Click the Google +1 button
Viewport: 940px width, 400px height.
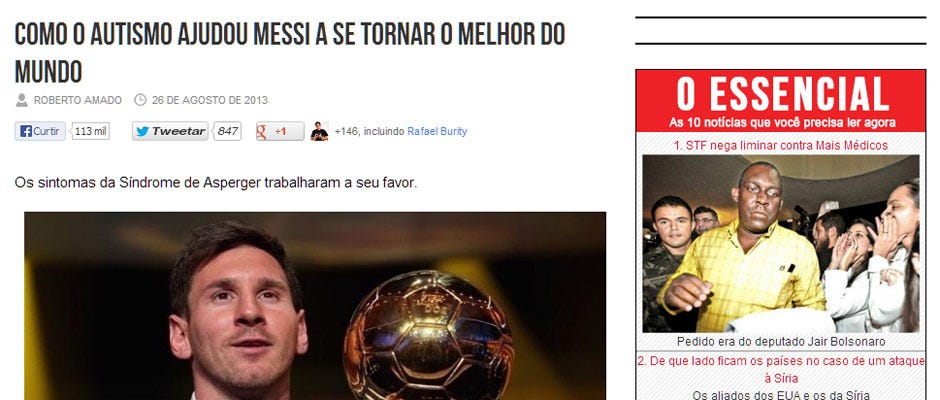click(280, 131)
